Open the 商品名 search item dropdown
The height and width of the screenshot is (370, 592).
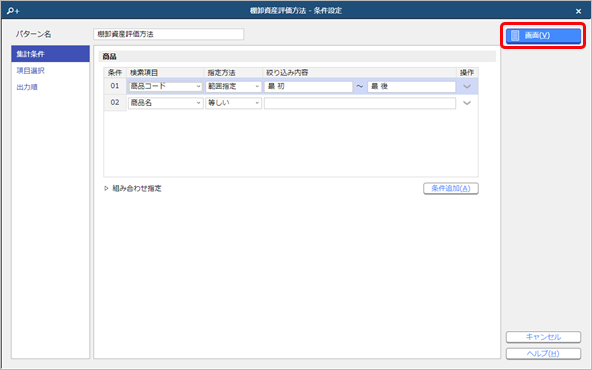[x=165, y=103]
